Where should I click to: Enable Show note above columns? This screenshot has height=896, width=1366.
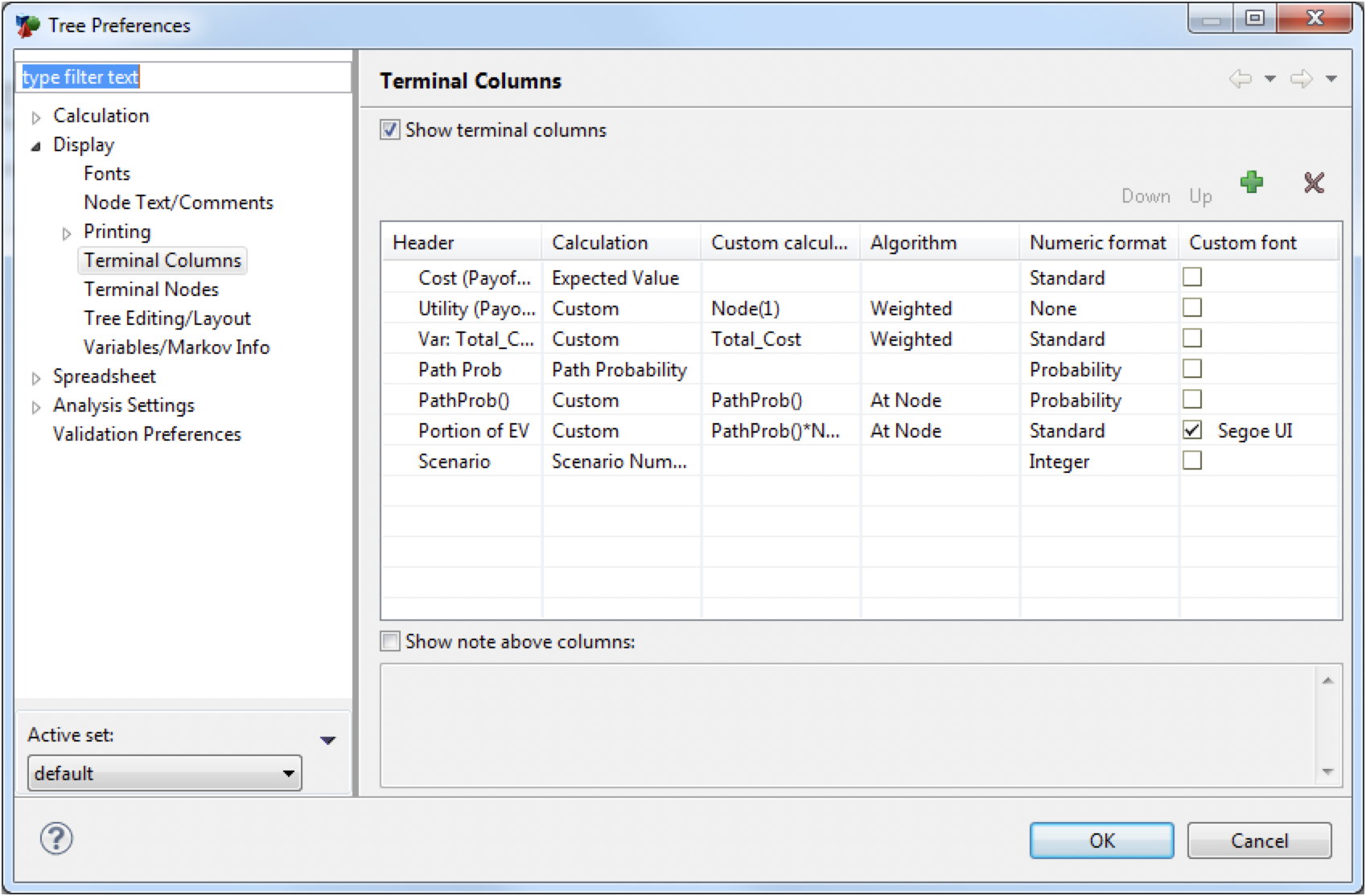(x=389, y=641)
